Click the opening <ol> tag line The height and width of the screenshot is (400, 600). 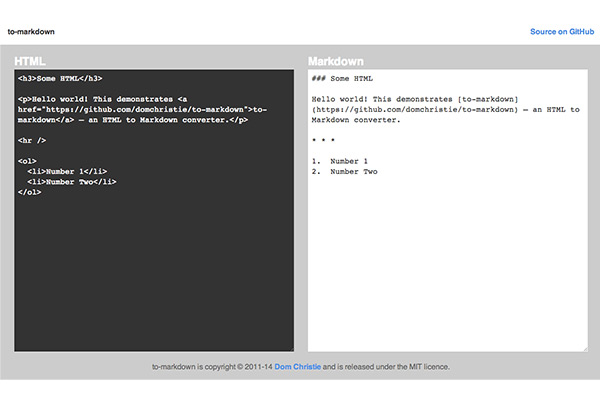click(27, 160)
